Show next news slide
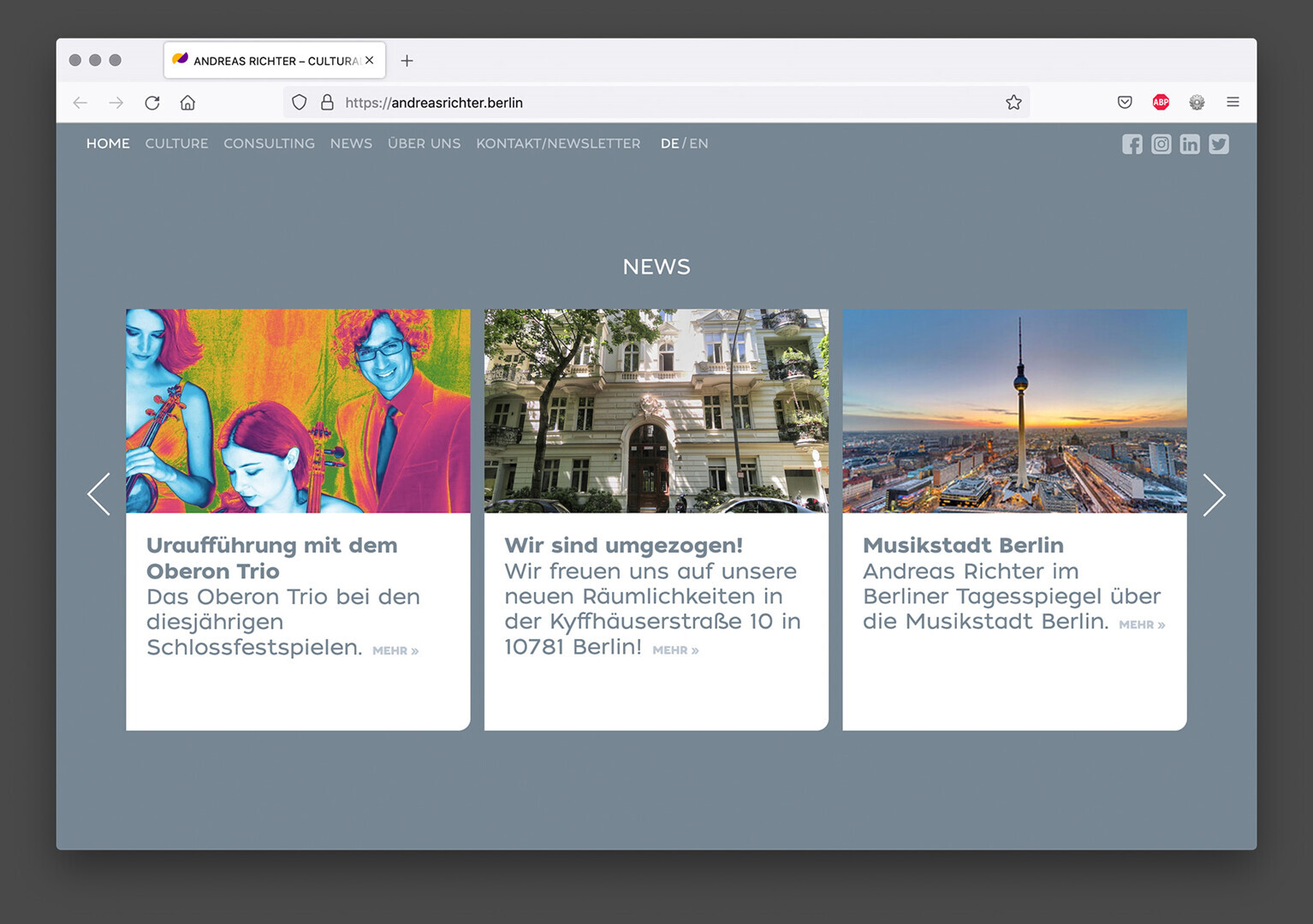The width and height of the screenshot is (1313, 924). pos(1213,495)
